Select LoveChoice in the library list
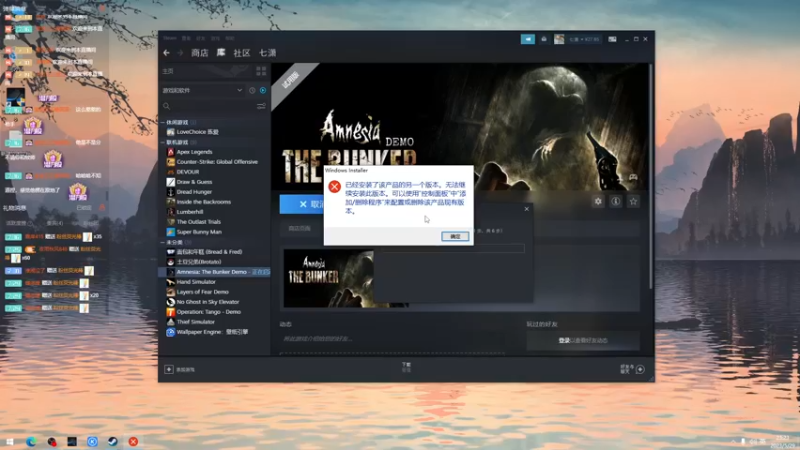Image resolution: width=800 pixels, height=450 pixels. tap(197, 132)
